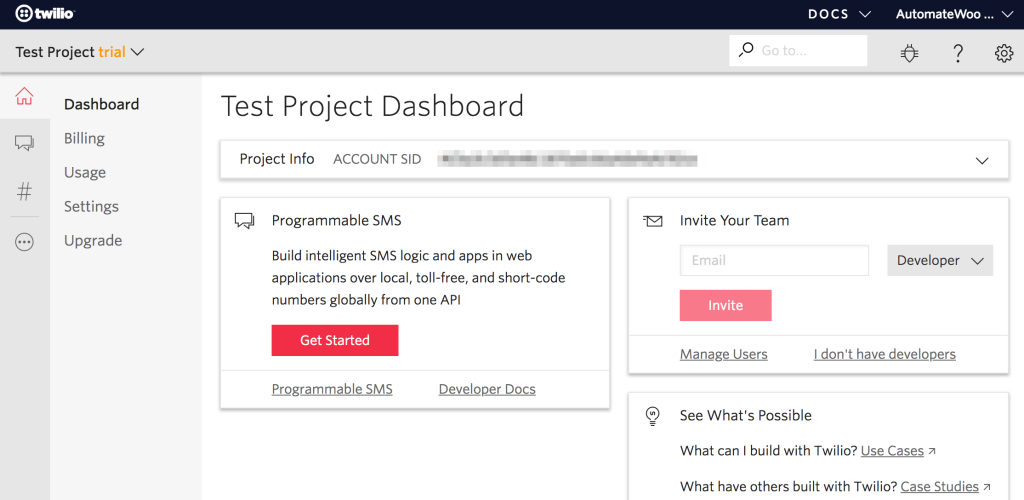Follow the Manage Users link
1024x500 pixels.
pyautogui.click(x=723, y=354)
